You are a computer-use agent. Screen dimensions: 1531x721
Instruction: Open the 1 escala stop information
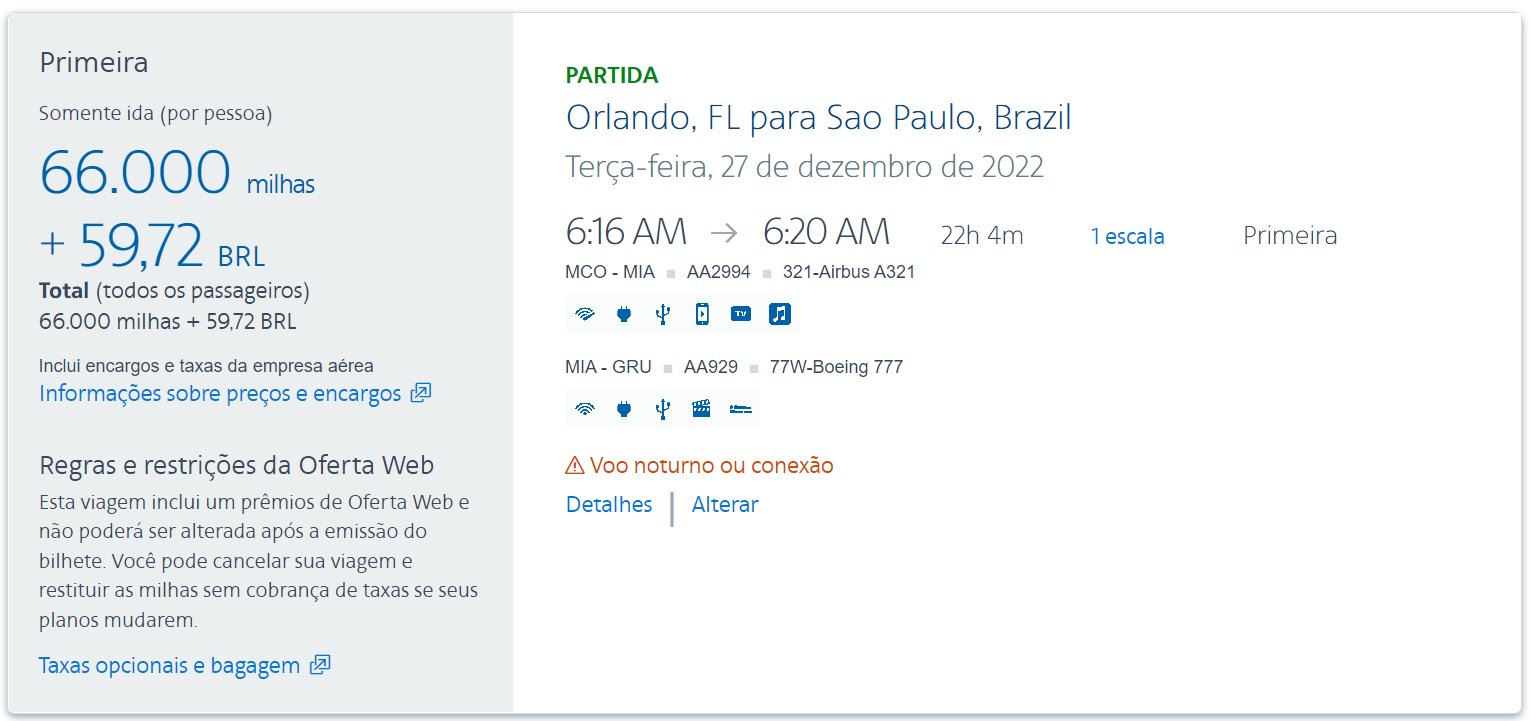(x=1128, y=237)
